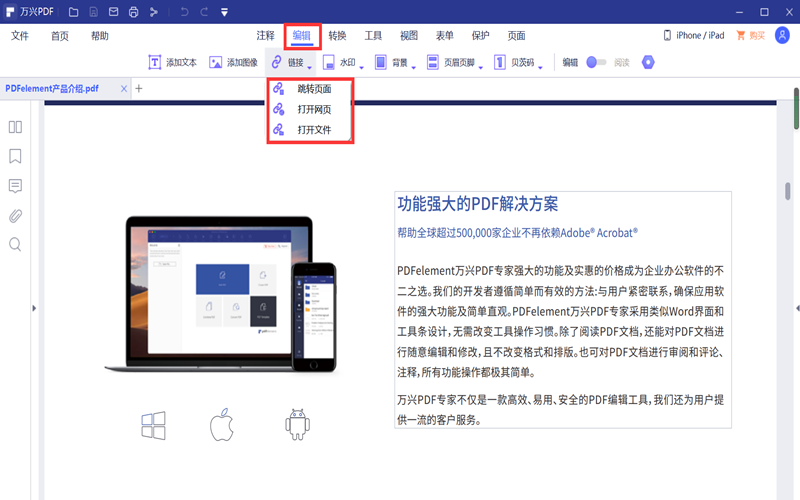The height and width of the screenshot is (500, 800).
Task: Open the thumbnails panel in left sidebar
Action: (x=15, y=127)
